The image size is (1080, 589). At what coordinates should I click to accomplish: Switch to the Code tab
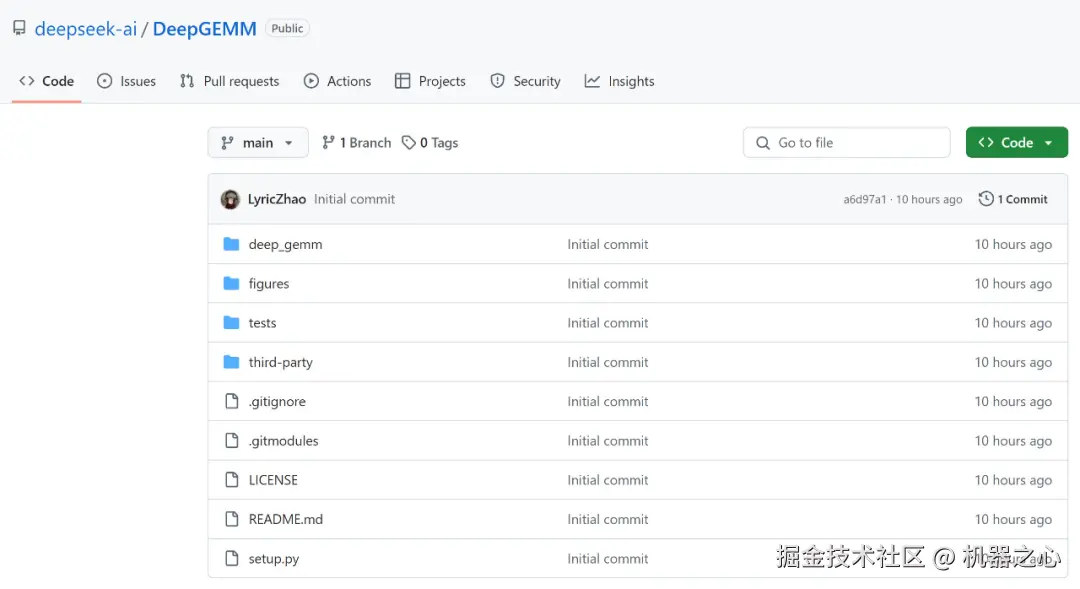click(x=47, y=81)
